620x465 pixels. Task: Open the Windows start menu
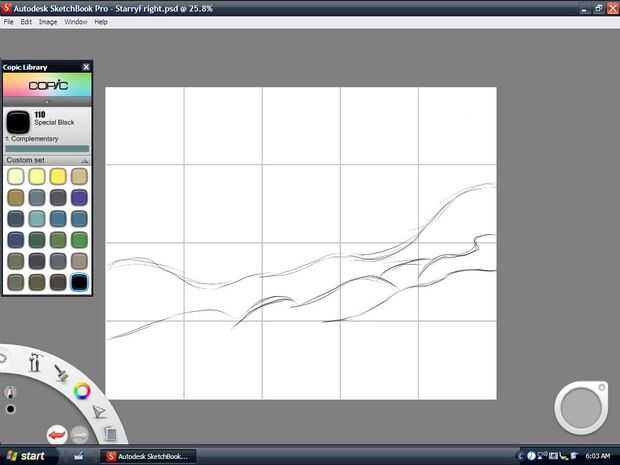tap(26, 456)
